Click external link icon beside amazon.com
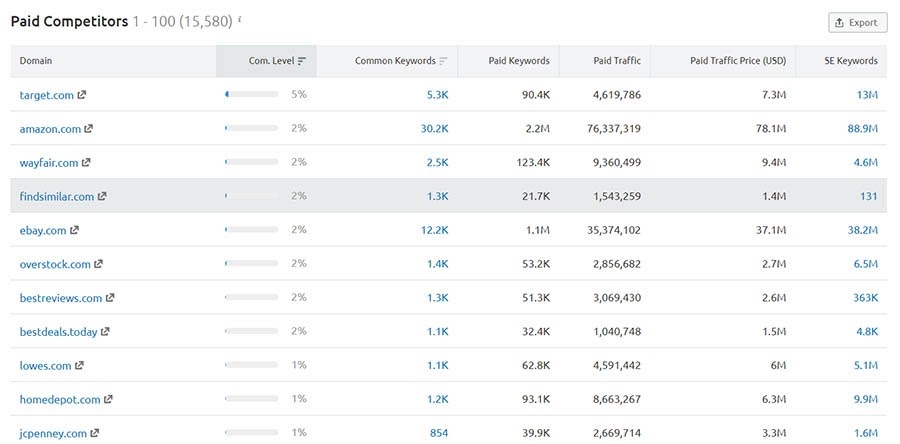Viewport: 900px width, 444px height. point(89,129)
